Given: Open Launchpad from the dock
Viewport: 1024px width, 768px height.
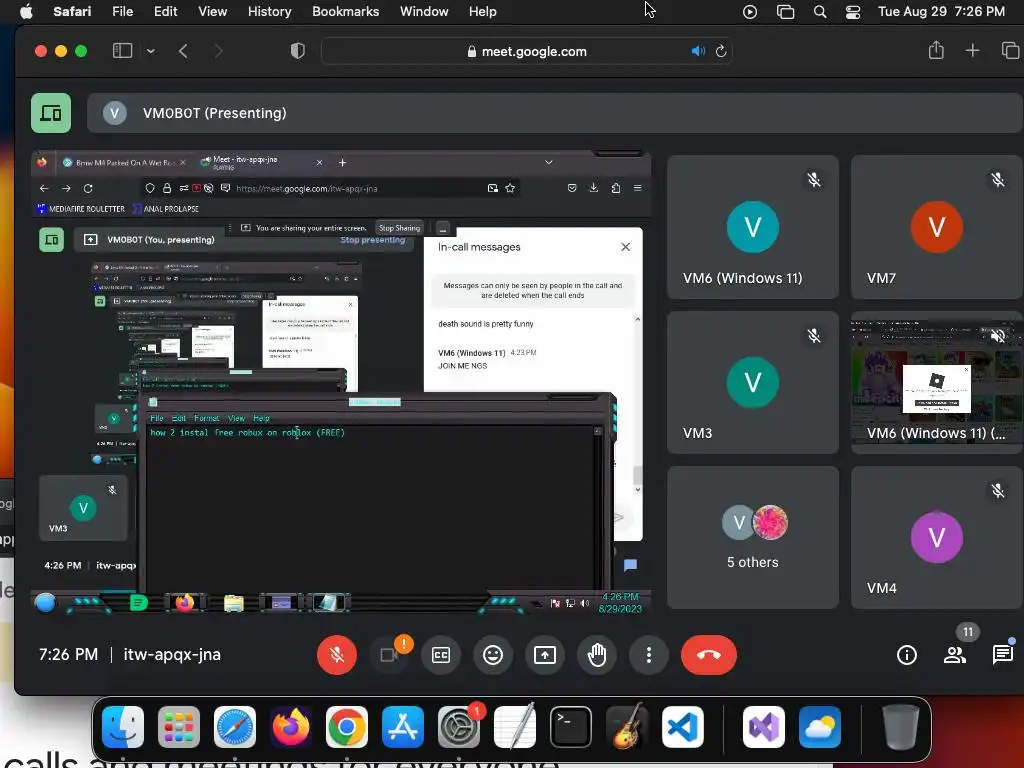Looking at the screenshot, I should click(179, 727).
